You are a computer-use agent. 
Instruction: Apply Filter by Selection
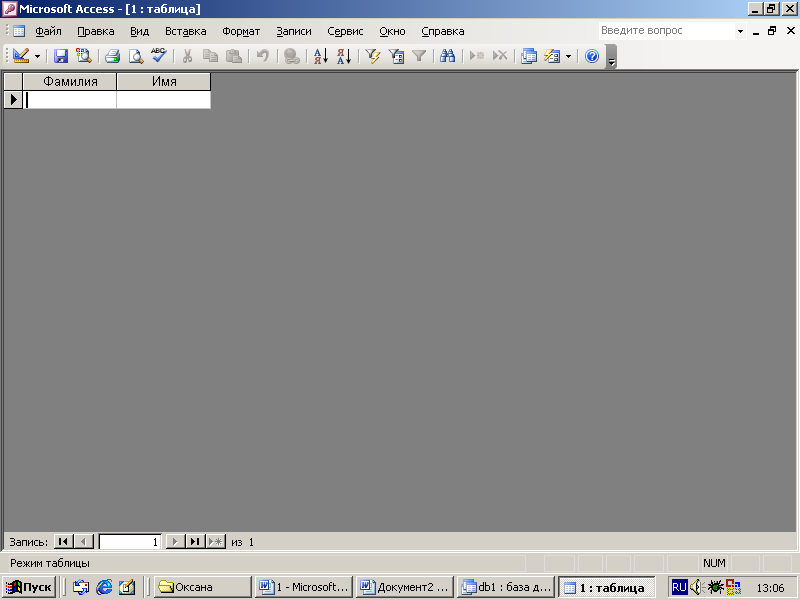tap(373, 56)
